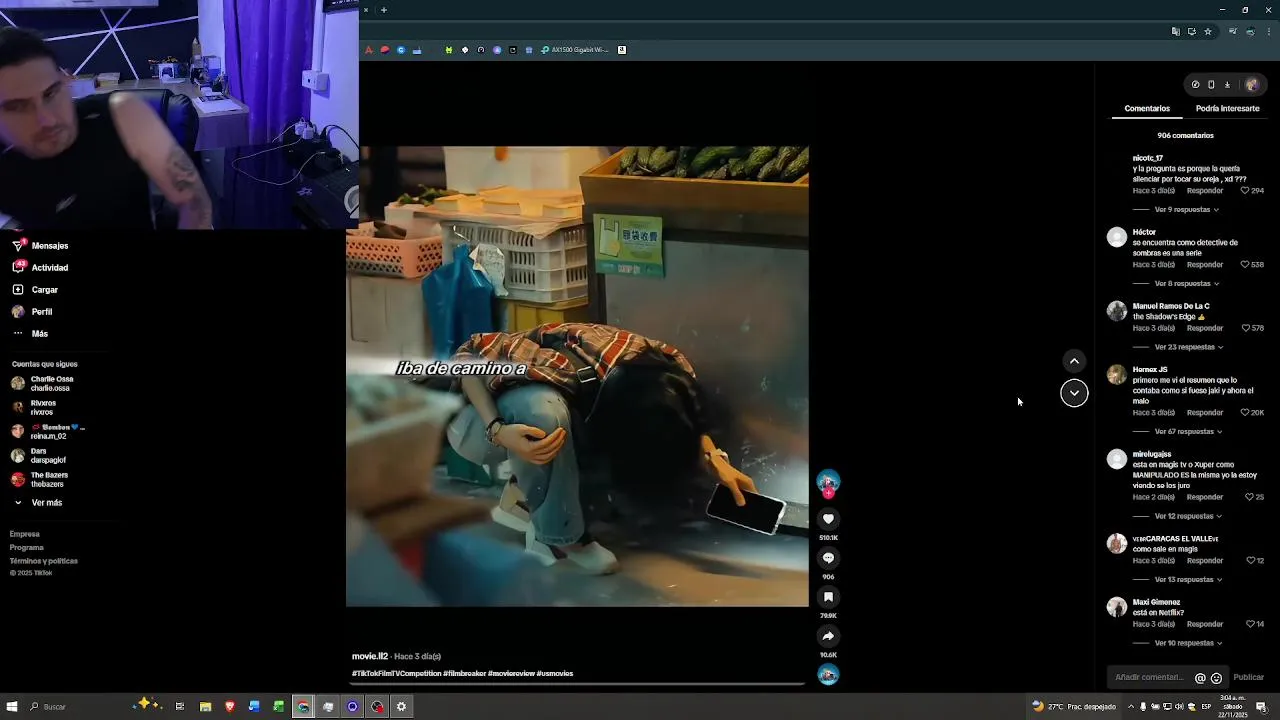Open Mensajes in the sidebar
This screenshot has height=720, width=1280.
tap(40, 246)
